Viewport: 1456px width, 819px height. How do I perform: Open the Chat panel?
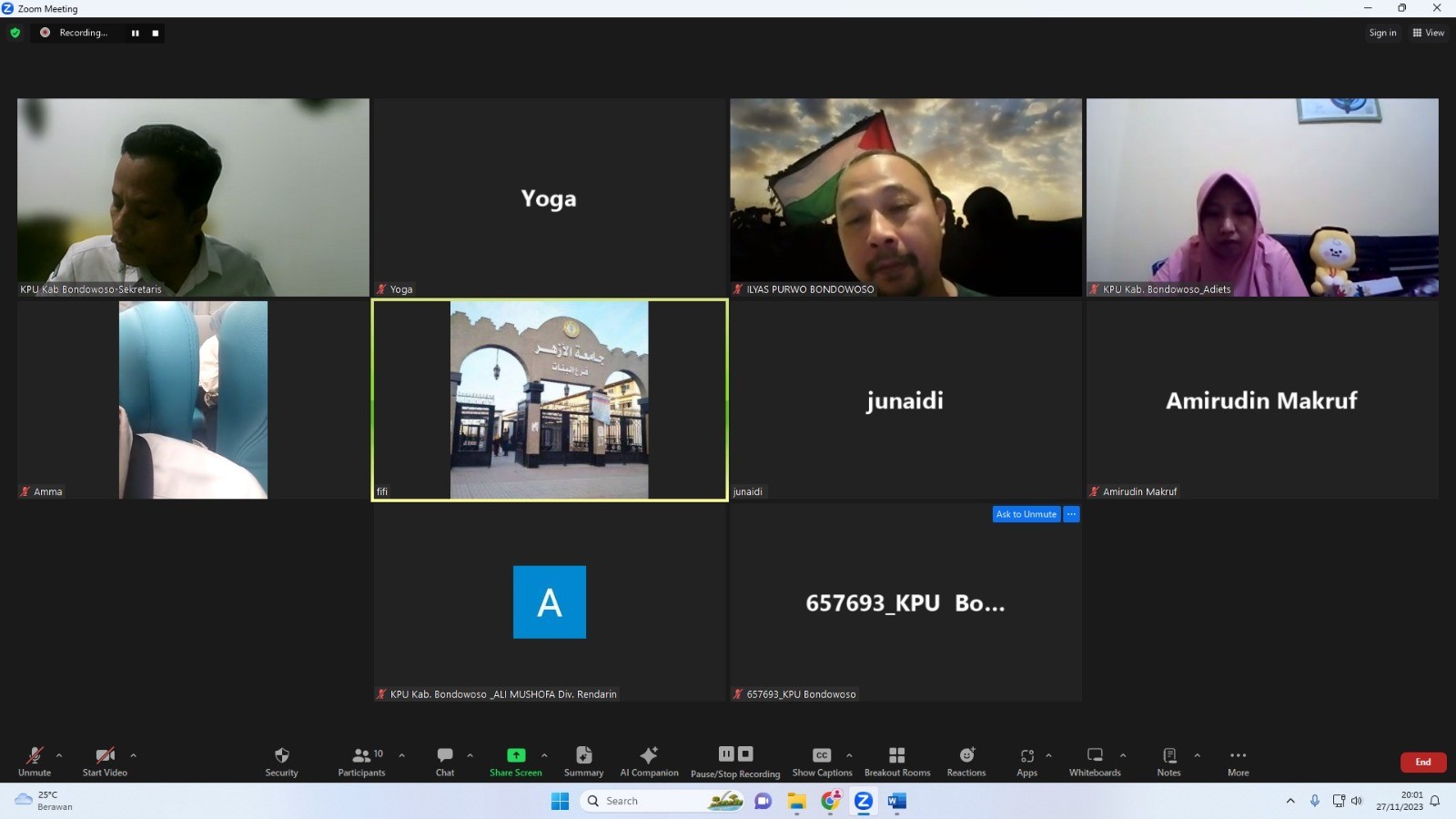click(444, 761)
